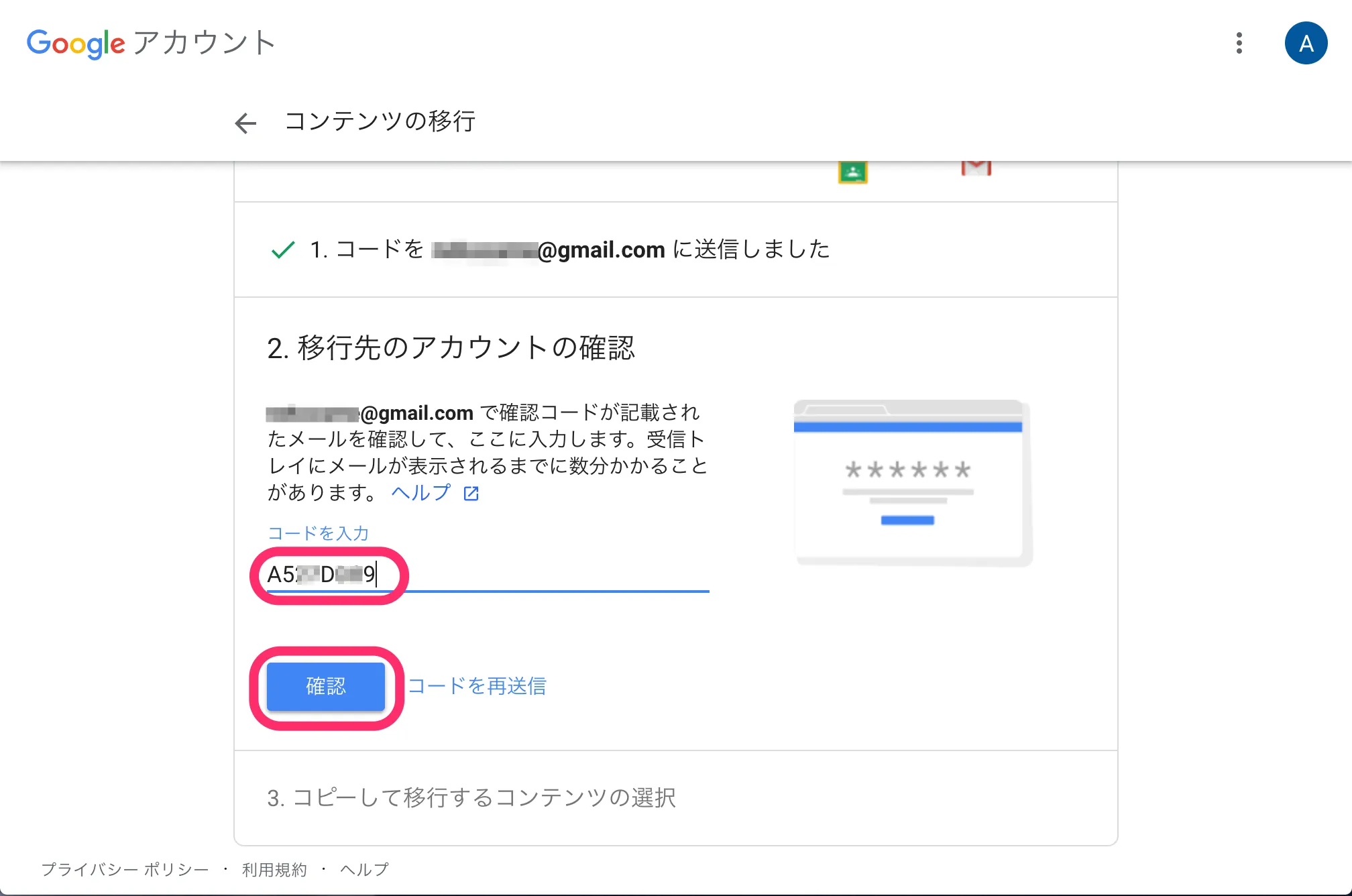Expand step 3 コンテンツの選択
This screenshot has width=1352, height=896.
pyautogui.click(x=471, y=797)
